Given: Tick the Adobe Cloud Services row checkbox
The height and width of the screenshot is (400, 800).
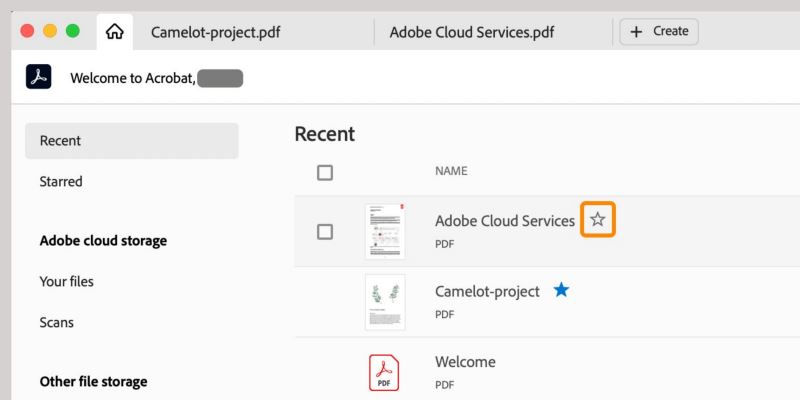Looking at the screenshot, I should (325, 232).
